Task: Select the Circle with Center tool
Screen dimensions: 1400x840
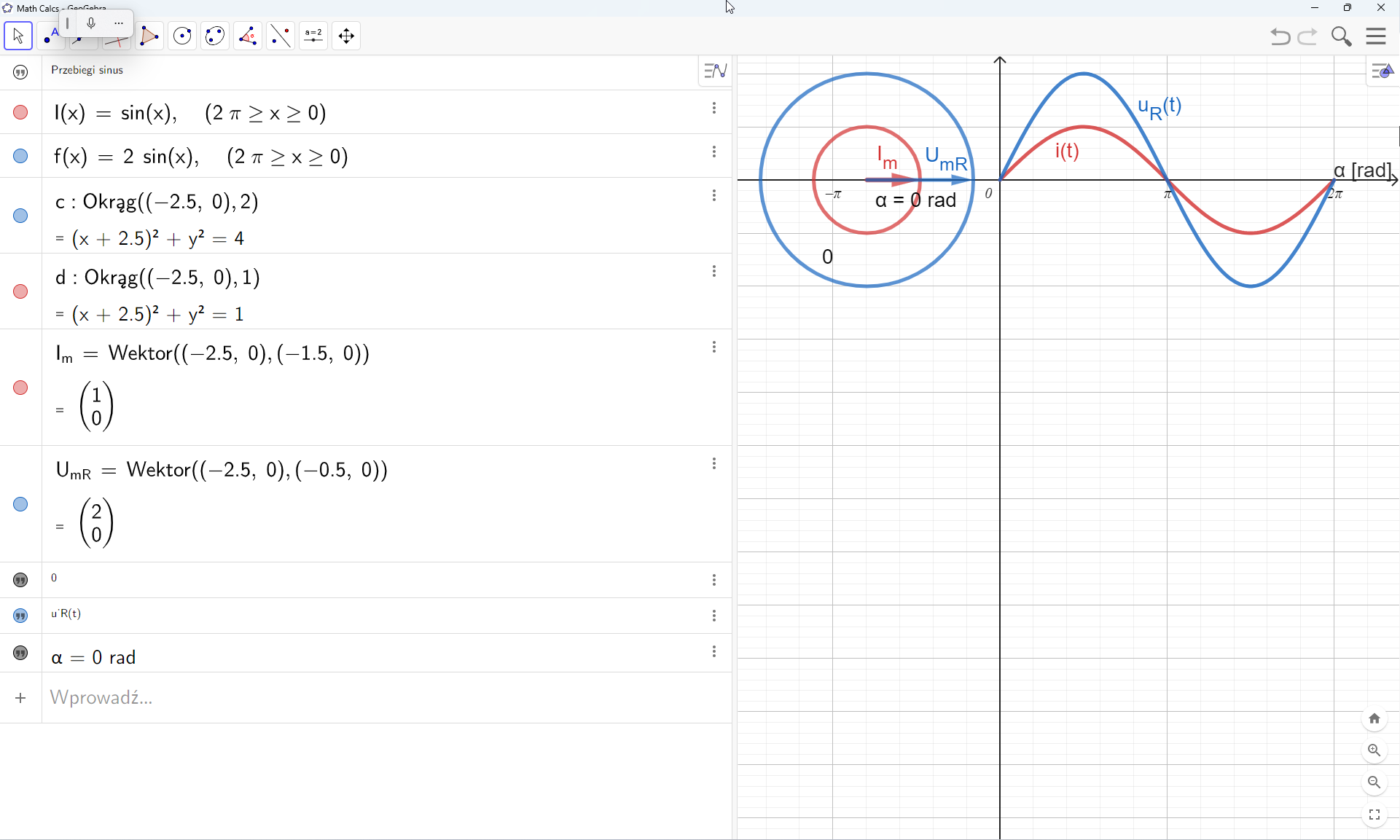Action: click(182, 36)
